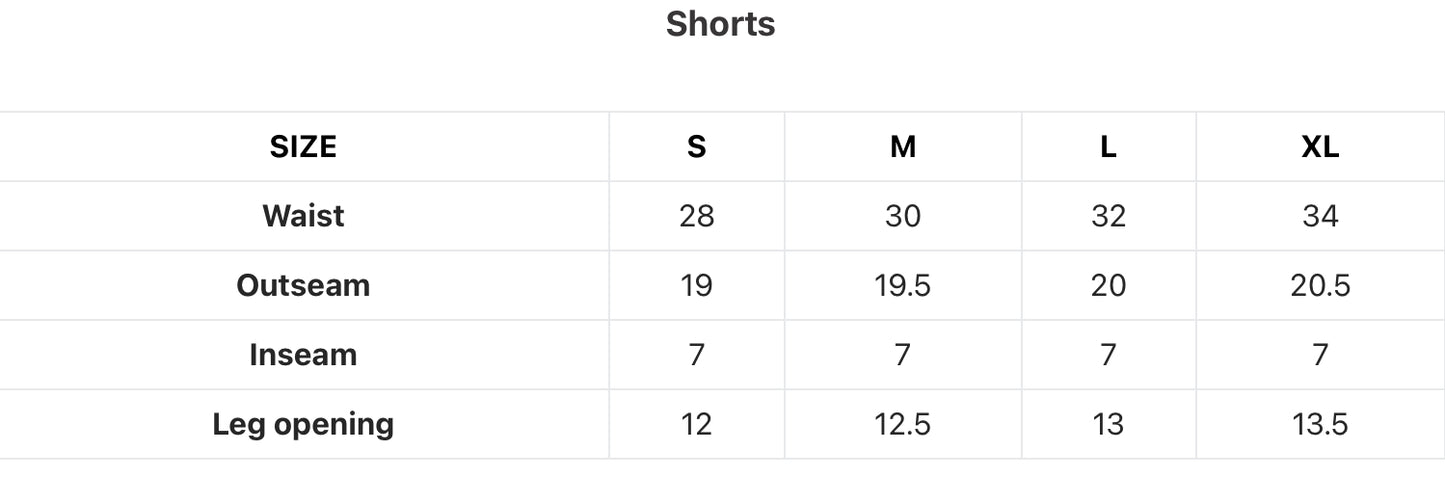Click waist value 30 for size M
Screen dimensions: 1445x477
click(903, 216)
